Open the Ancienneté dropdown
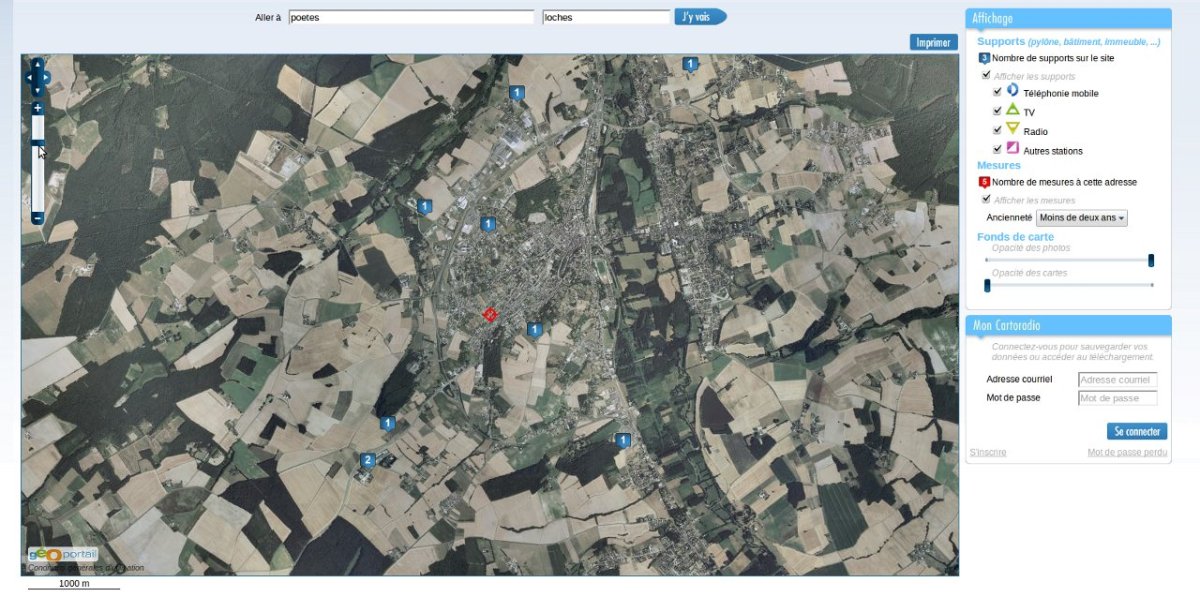Viewport: 1200px width, 597px height. (x=1081, y=218)
